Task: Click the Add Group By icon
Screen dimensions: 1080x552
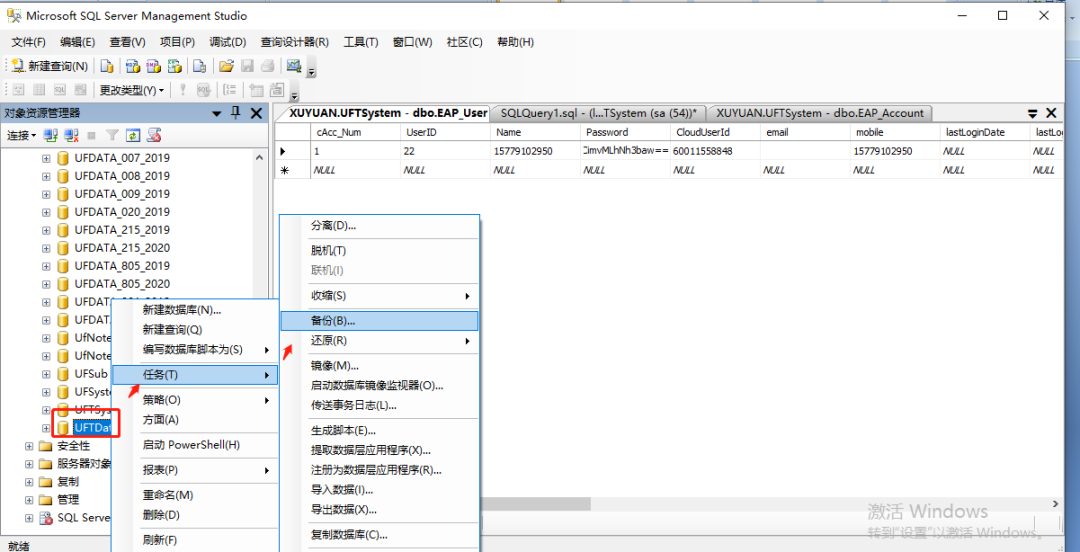Action: [x=231, y=90]
